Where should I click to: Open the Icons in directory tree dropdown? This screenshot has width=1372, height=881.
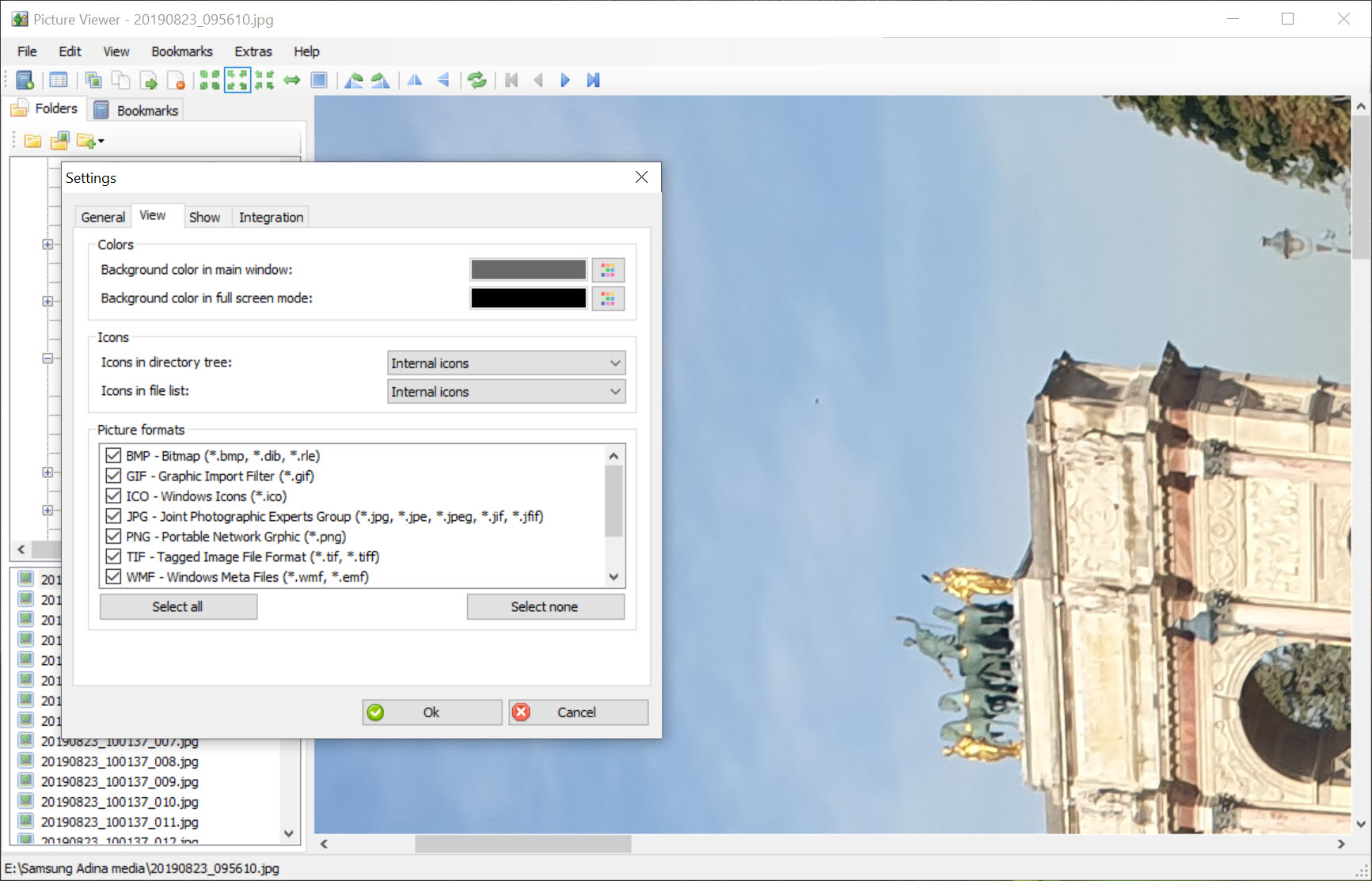[506, 363]
